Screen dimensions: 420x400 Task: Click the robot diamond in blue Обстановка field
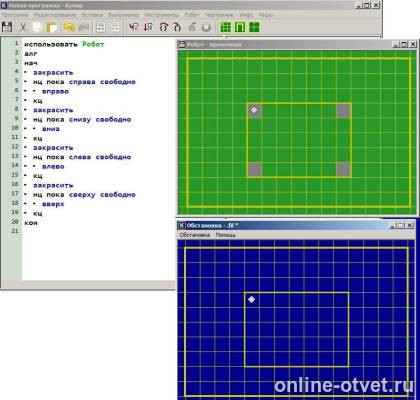click(x=251, y=299)
